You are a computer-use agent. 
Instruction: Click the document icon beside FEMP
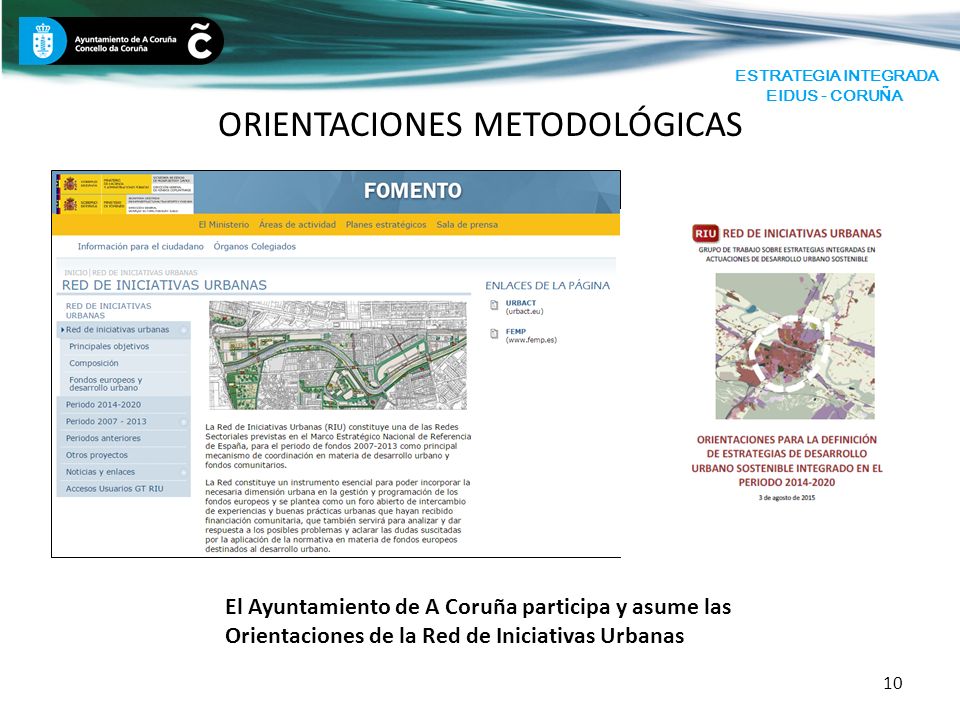[x=494, y=334]
